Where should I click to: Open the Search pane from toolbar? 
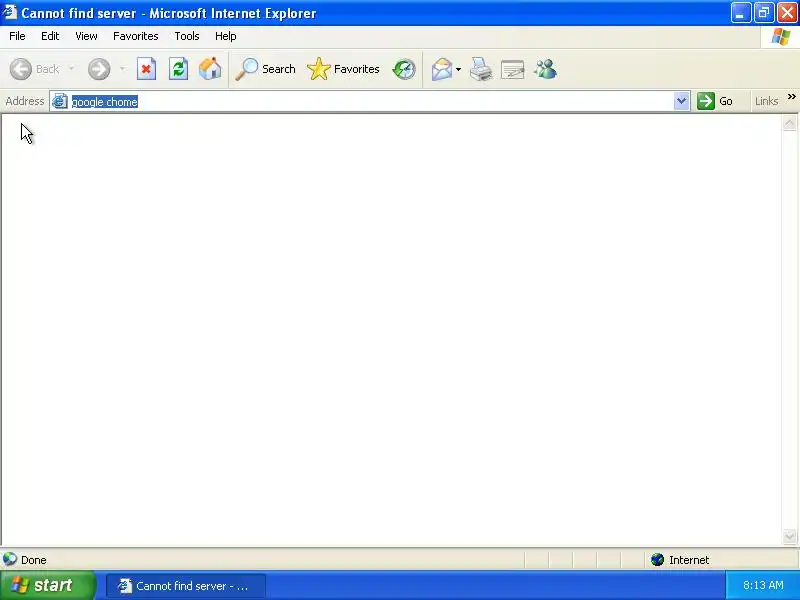pos(265,69)
